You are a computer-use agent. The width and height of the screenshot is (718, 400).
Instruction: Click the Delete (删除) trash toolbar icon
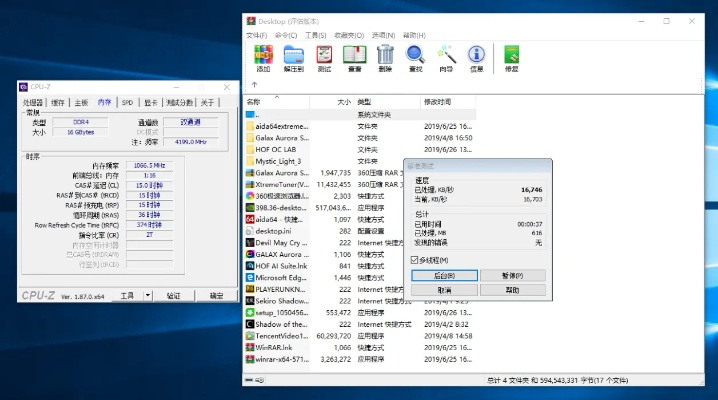pos(385,58)
